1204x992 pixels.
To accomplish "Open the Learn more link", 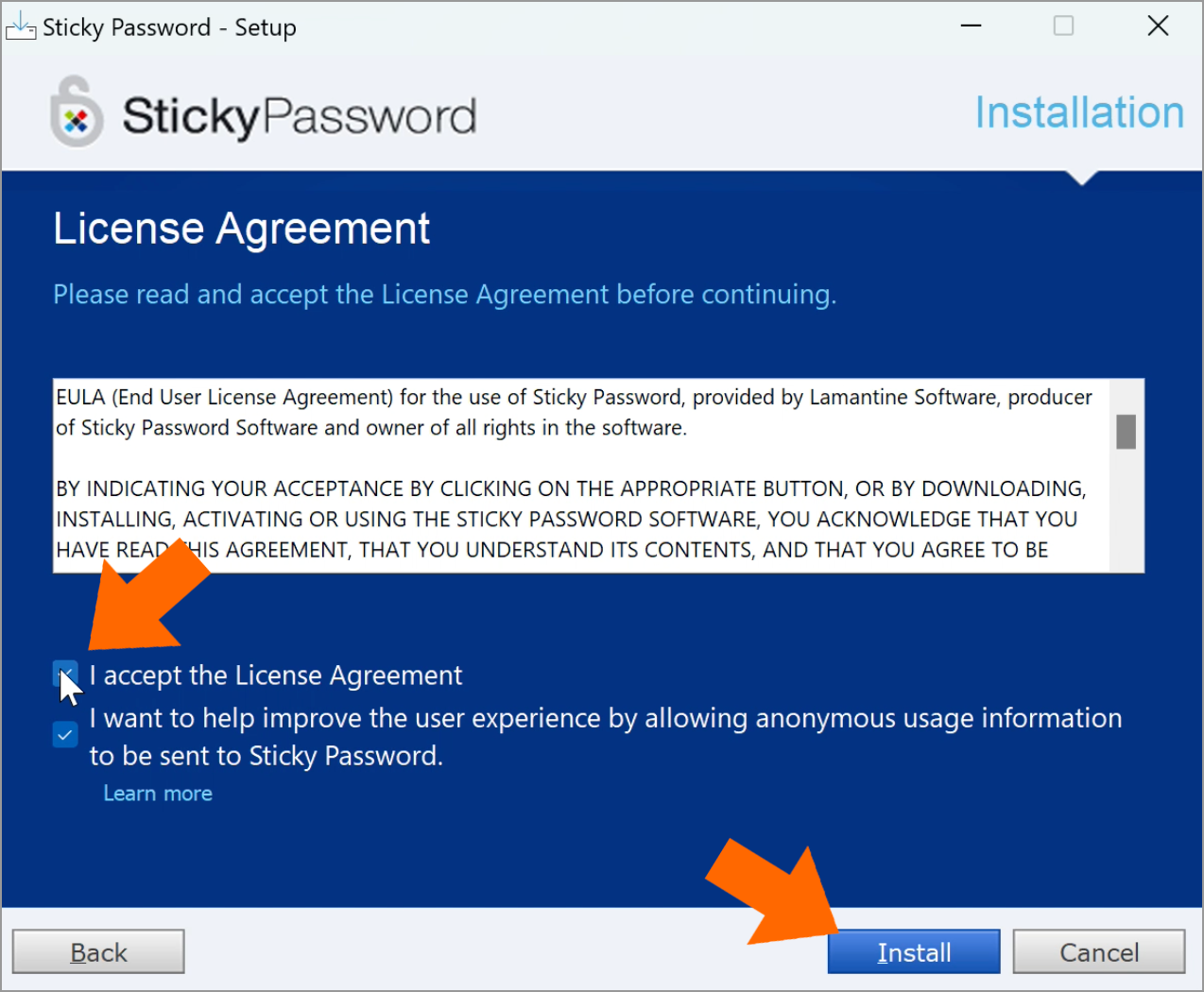I will coord(158,794).
